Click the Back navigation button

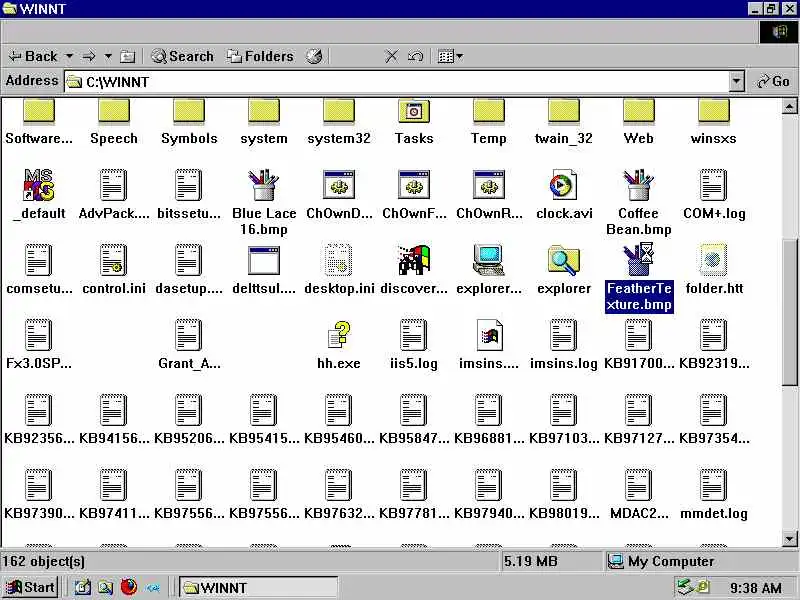(33, 56)
